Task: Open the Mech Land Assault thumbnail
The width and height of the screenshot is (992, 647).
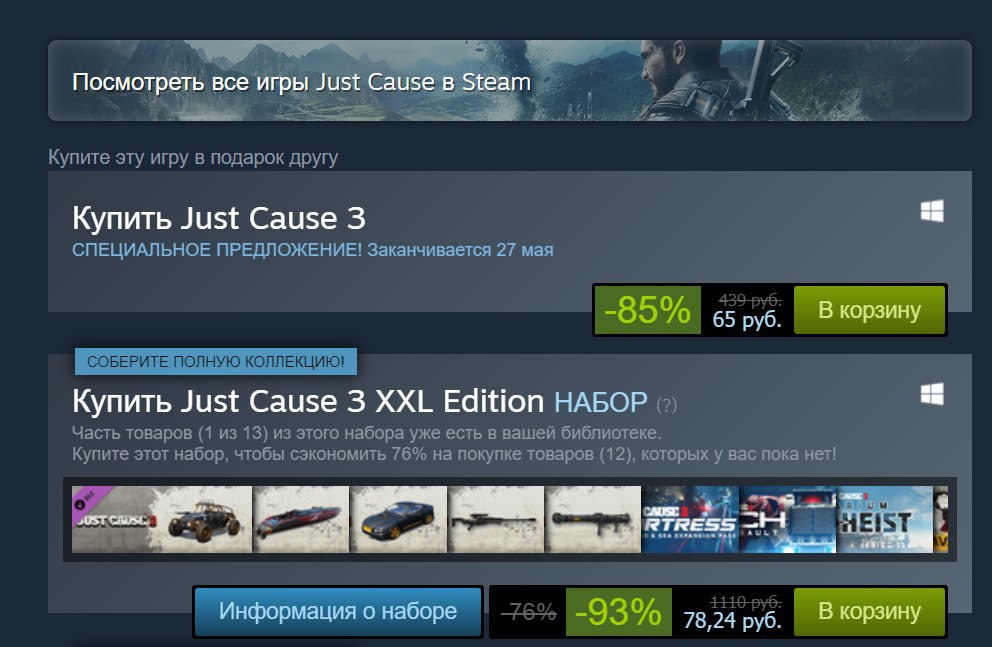Action: 788,519
